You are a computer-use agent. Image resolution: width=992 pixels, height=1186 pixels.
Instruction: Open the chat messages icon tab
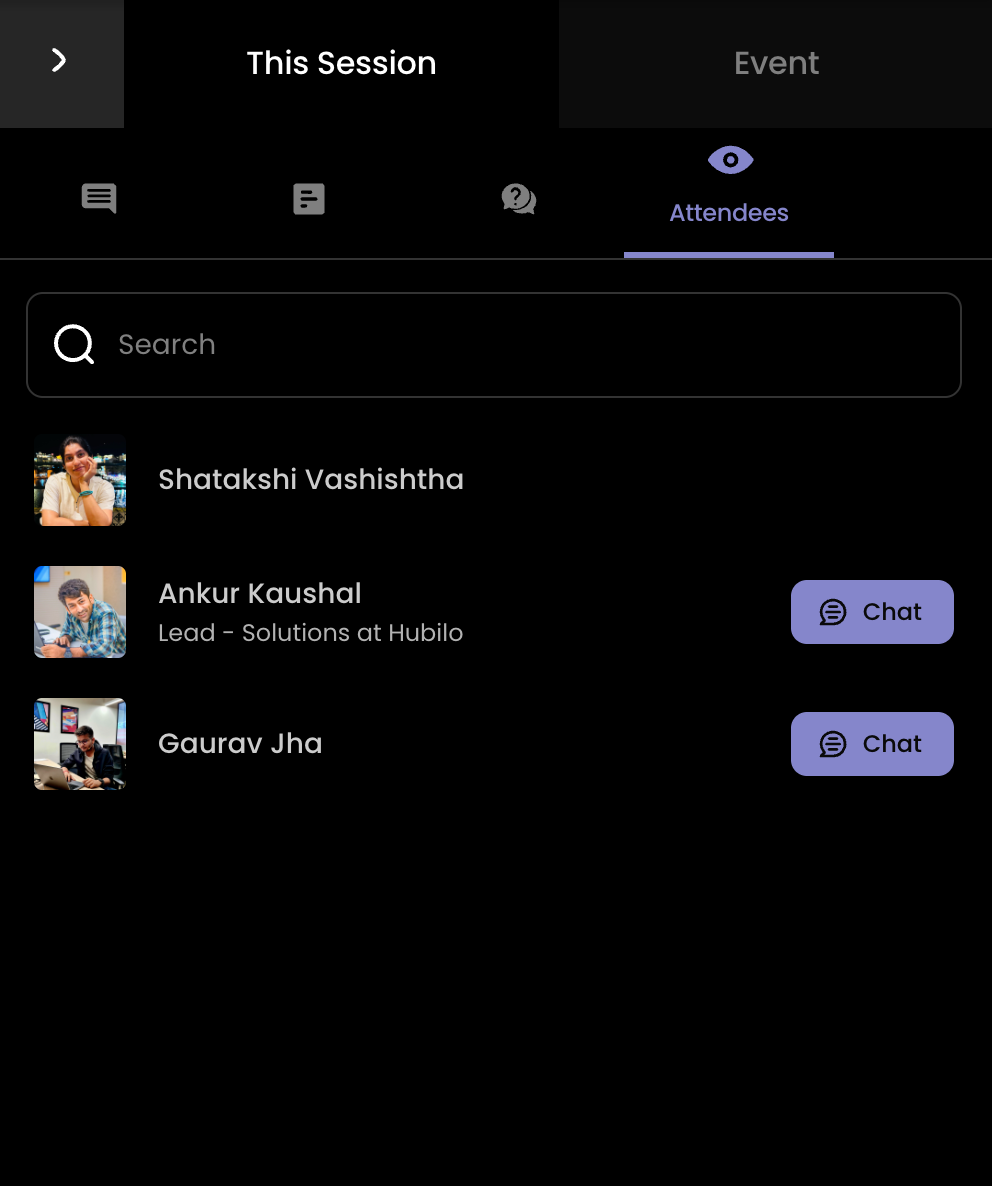pos(99,199)
